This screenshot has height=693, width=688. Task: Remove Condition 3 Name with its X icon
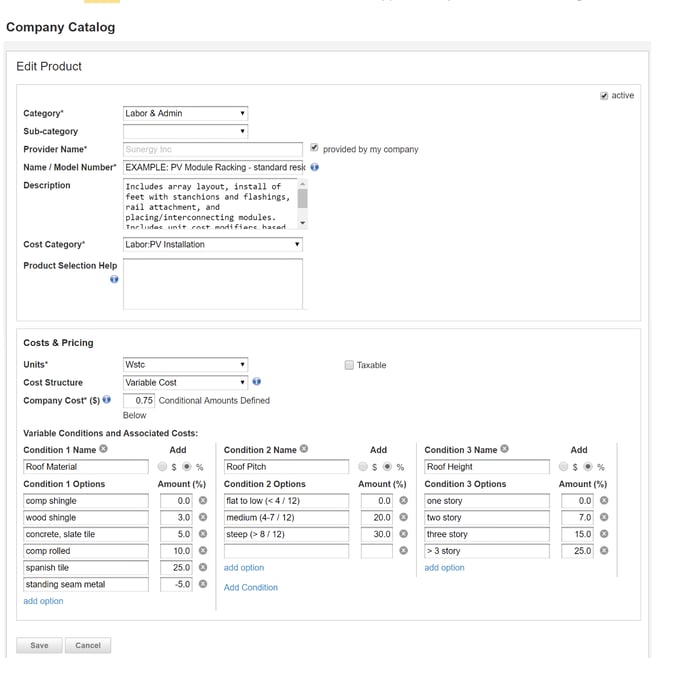click(x=503, y=449)
